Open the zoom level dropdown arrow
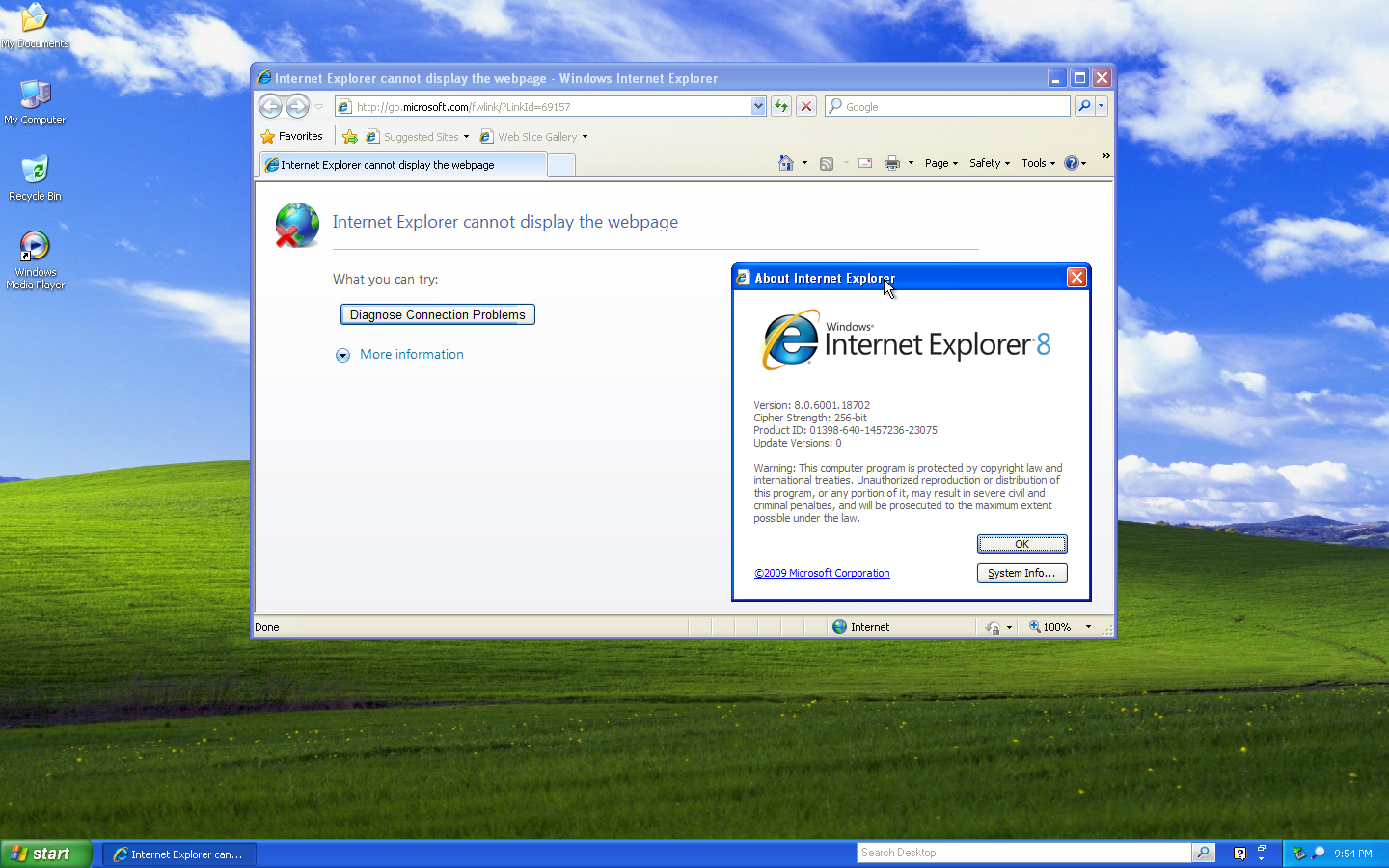This screenshot has width=1389, height=868. pos(1088,627)
